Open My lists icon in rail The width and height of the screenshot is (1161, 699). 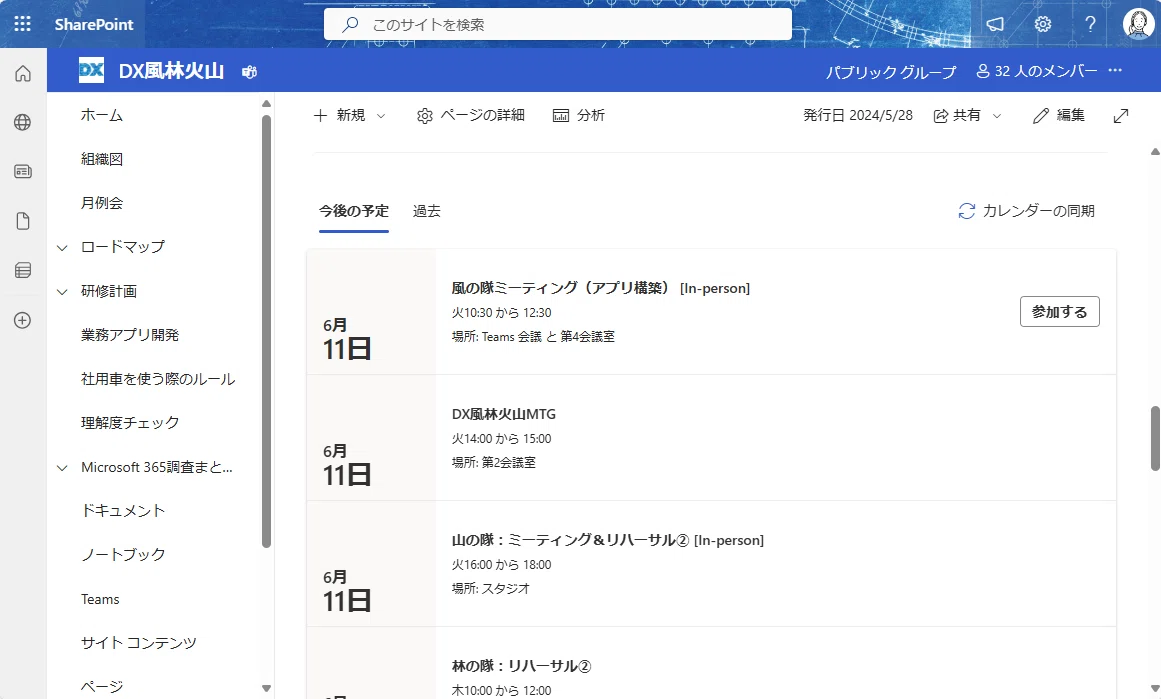pyautogui.click(x=23, y=270)
